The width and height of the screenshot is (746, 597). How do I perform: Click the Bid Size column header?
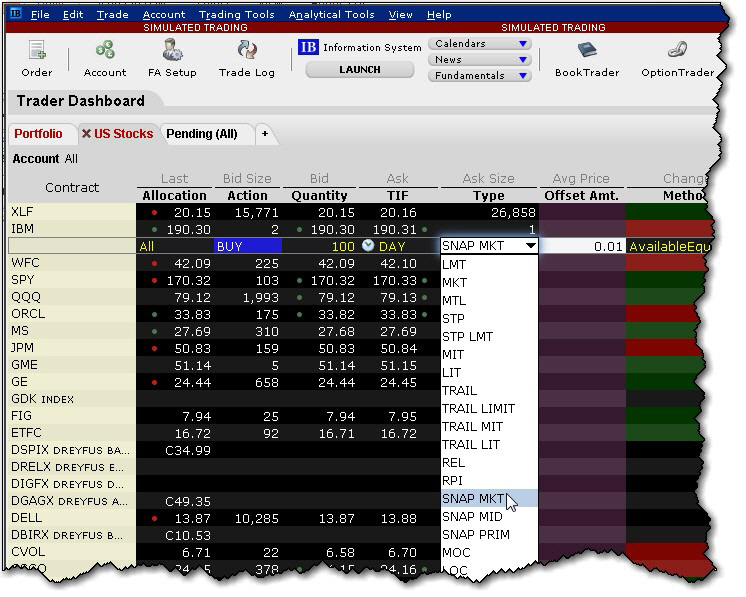[x=247, y=178]
